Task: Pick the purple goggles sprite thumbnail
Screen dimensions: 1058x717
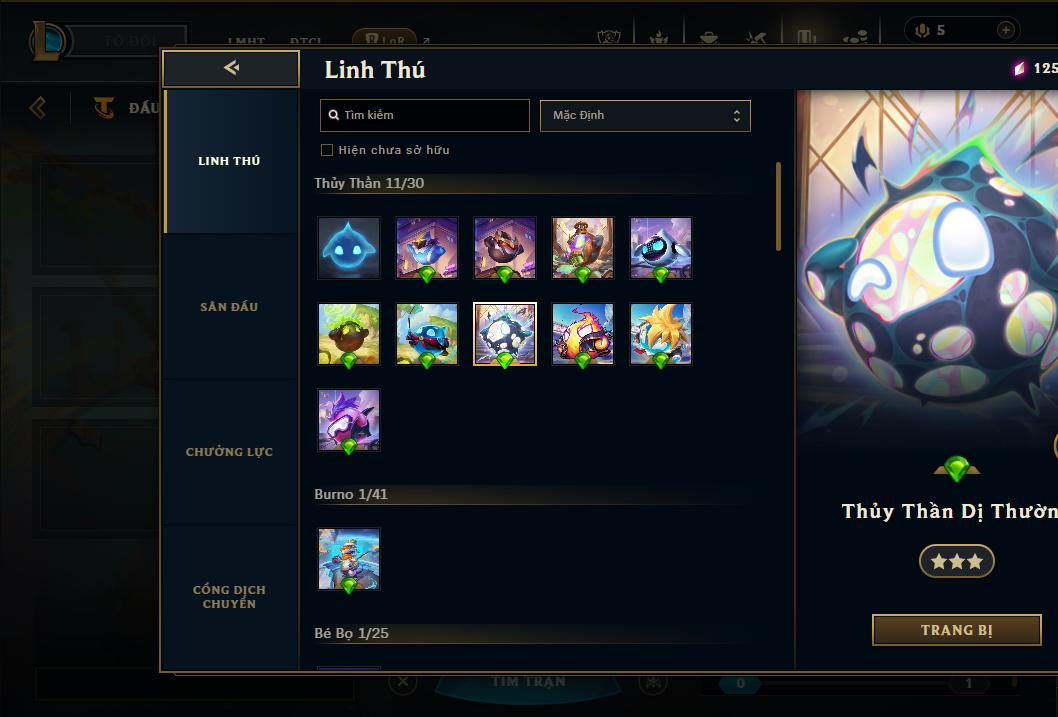Action: pos(349,420)
